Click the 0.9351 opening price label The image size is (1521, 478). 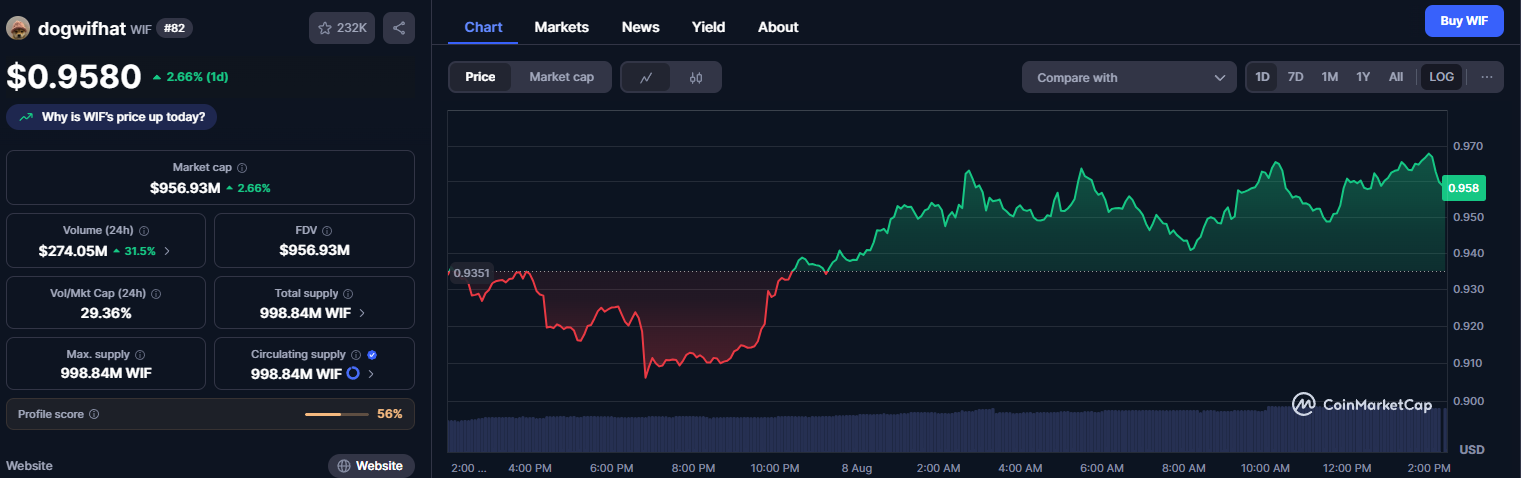pyautogui.click(x=471, y=272)
